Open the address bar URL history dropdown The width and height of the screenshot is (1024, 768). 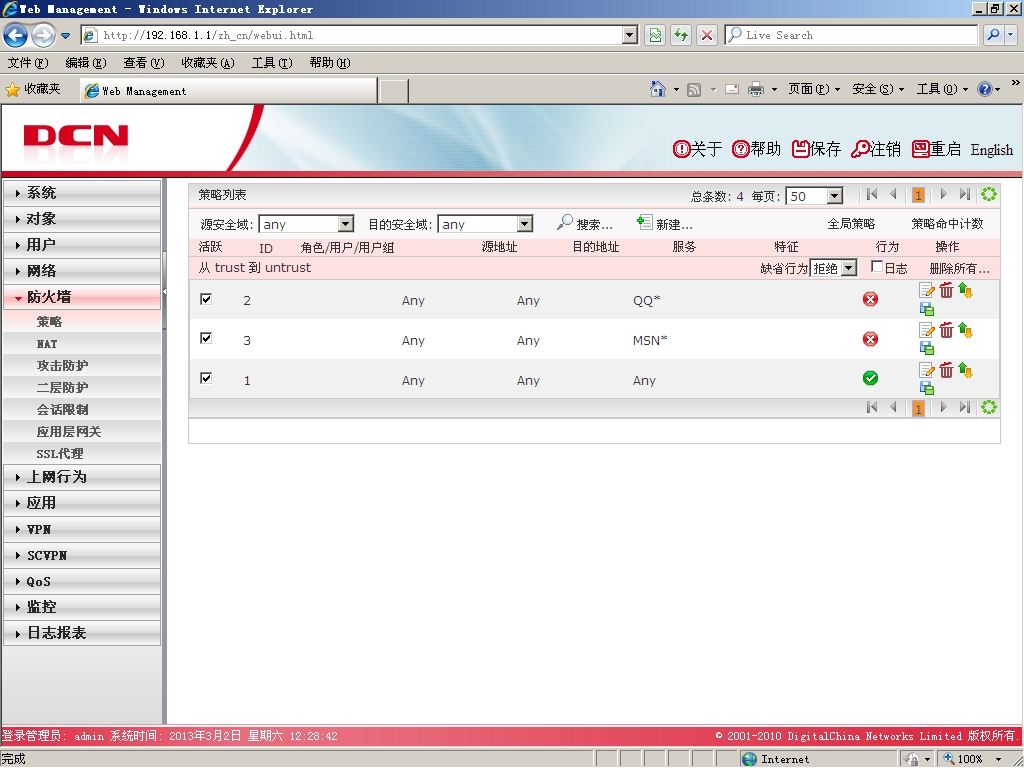630,35
